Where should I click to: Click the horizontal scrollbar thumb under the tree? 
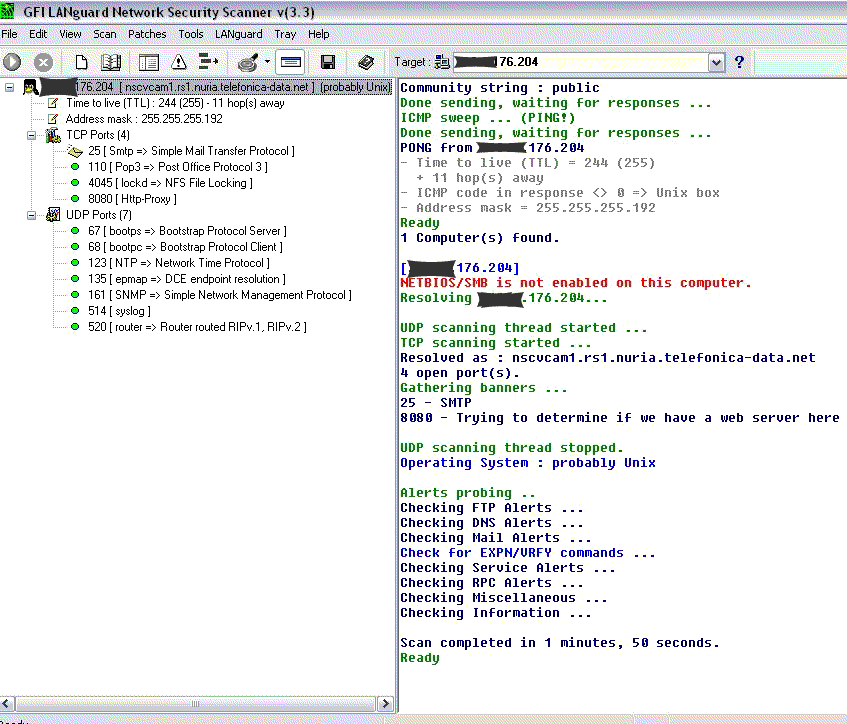pos(195,703)
